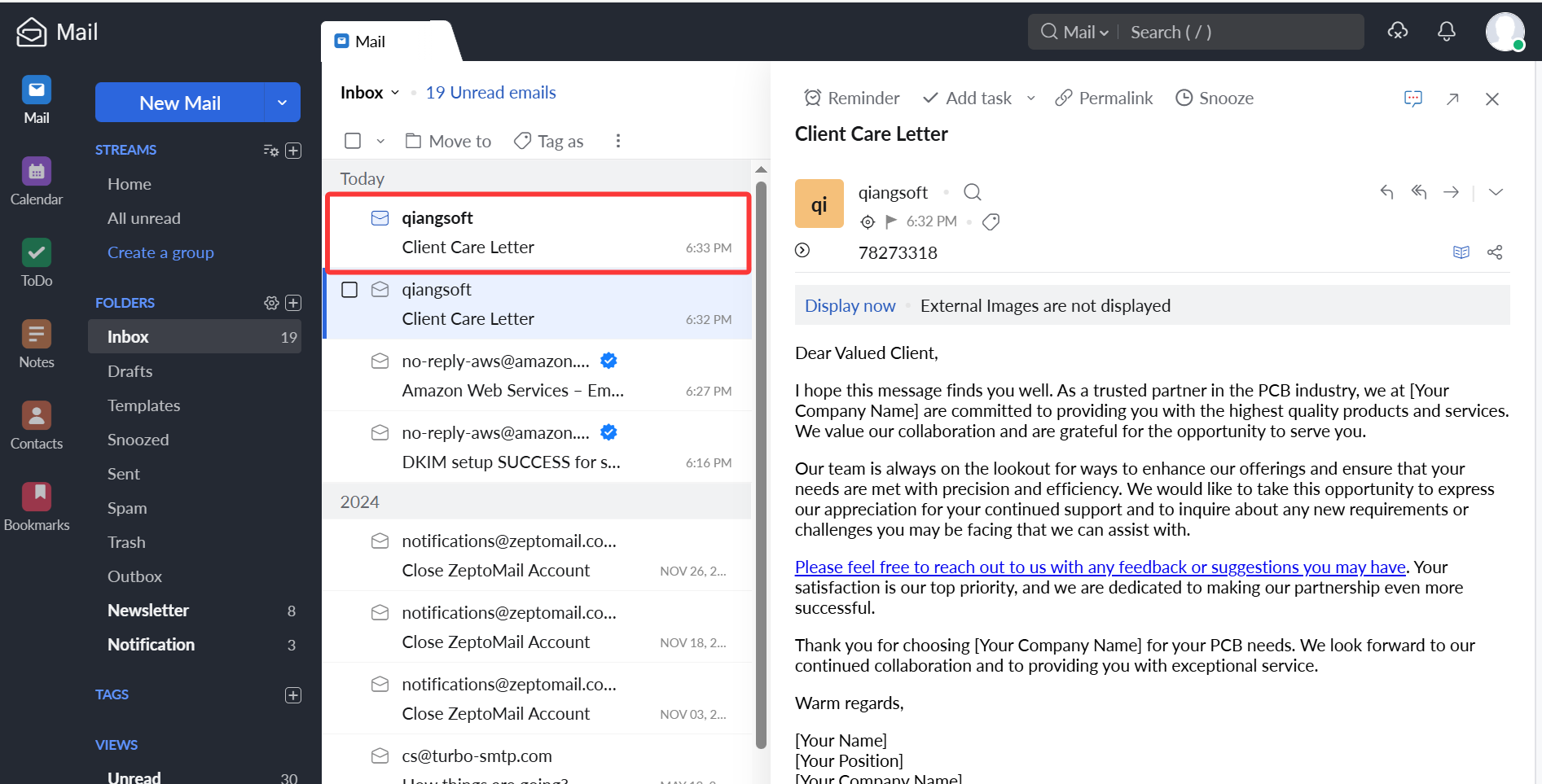Image resolution: width=1542 pixels, height=784 pixels.
Task: Click the Create a group link
Action: tap(160, 252)
